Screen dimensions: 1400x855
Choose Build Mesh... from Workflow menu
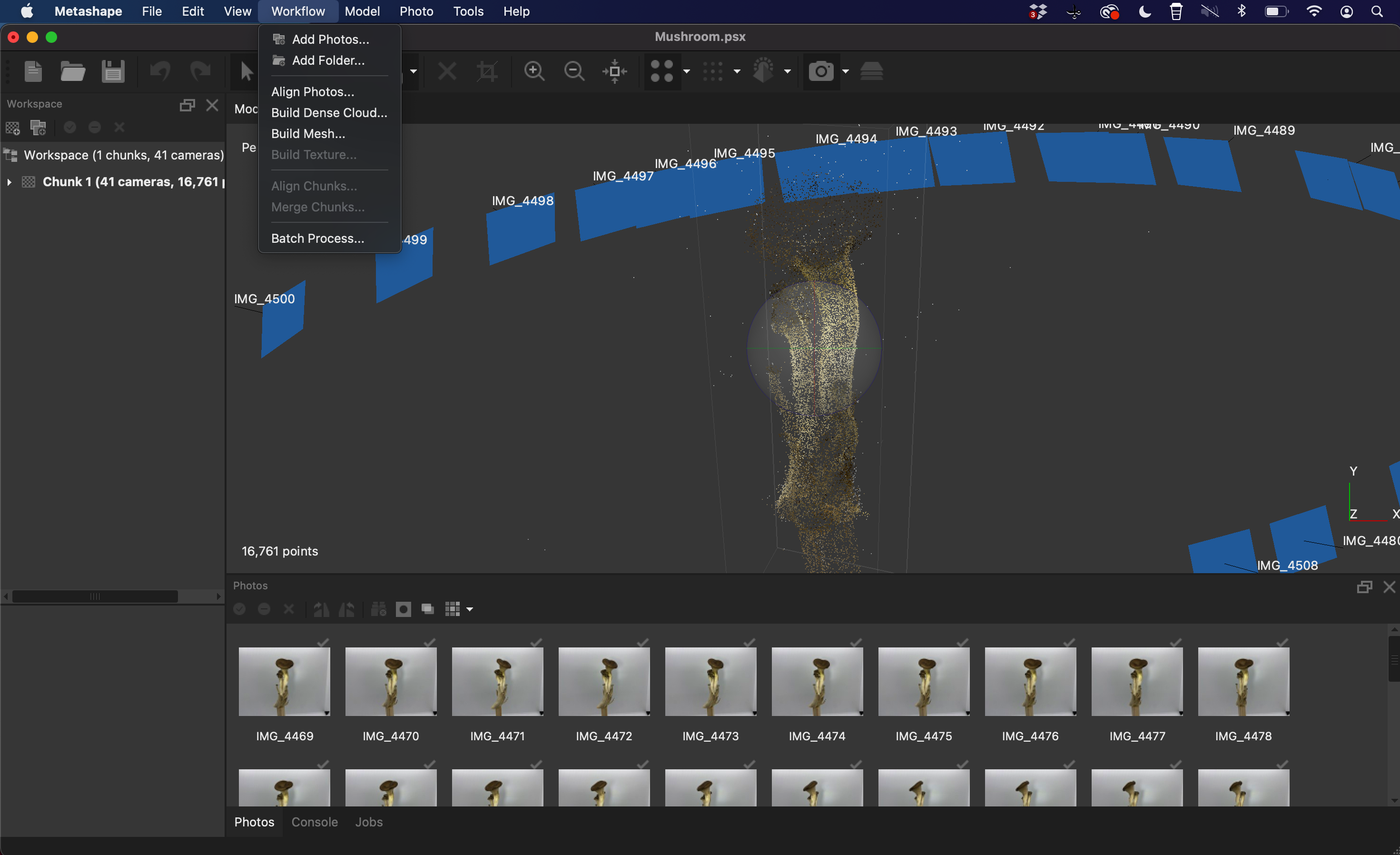click(330, 134)
